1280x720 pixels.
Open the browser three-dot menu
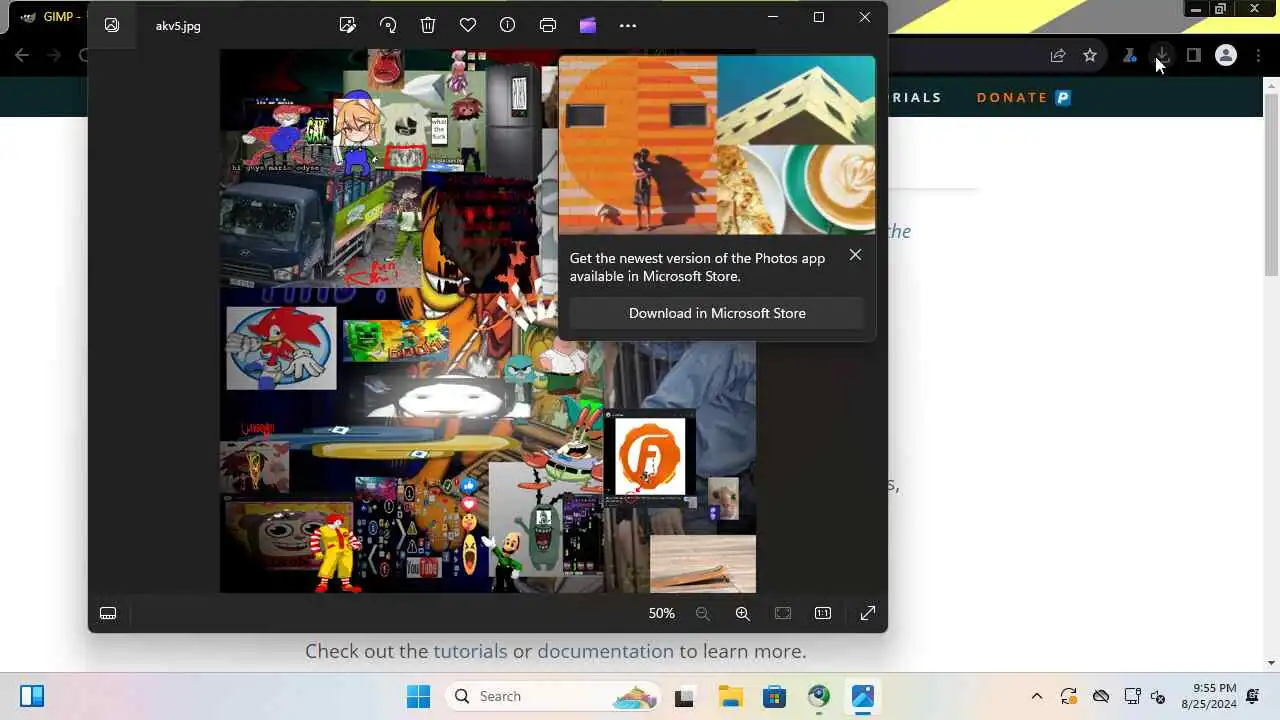tap(1258, 56)
